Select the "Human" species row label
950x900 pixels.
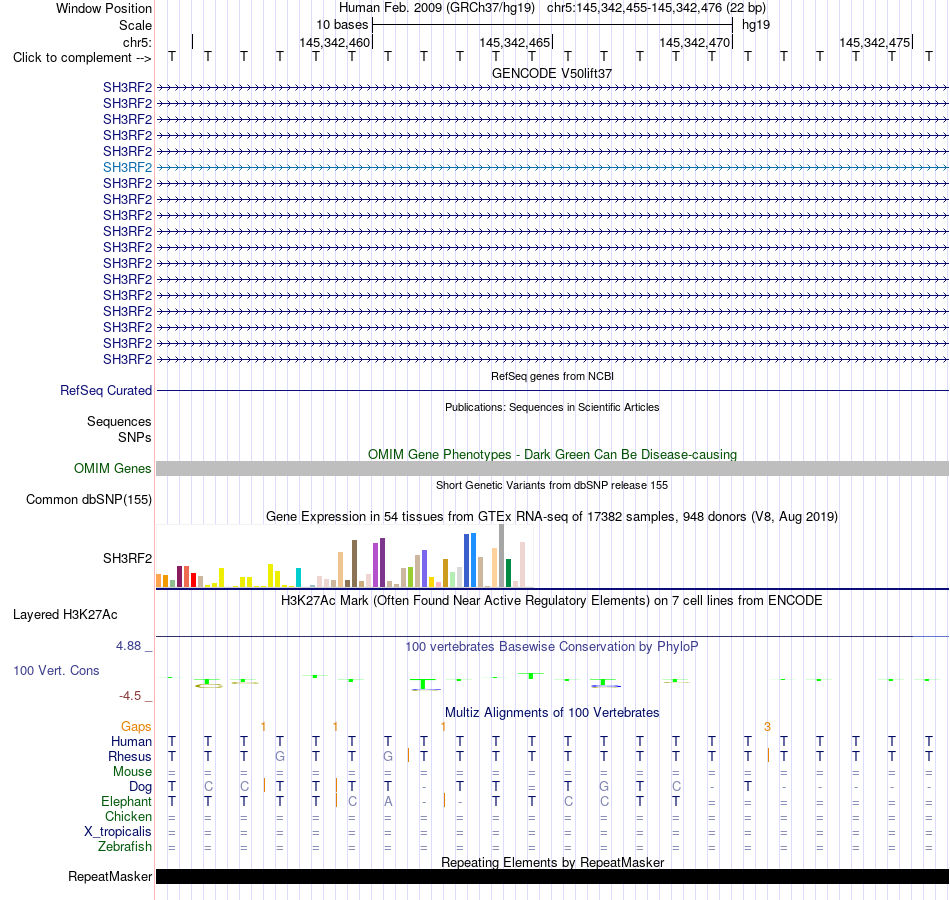(131, 741)
